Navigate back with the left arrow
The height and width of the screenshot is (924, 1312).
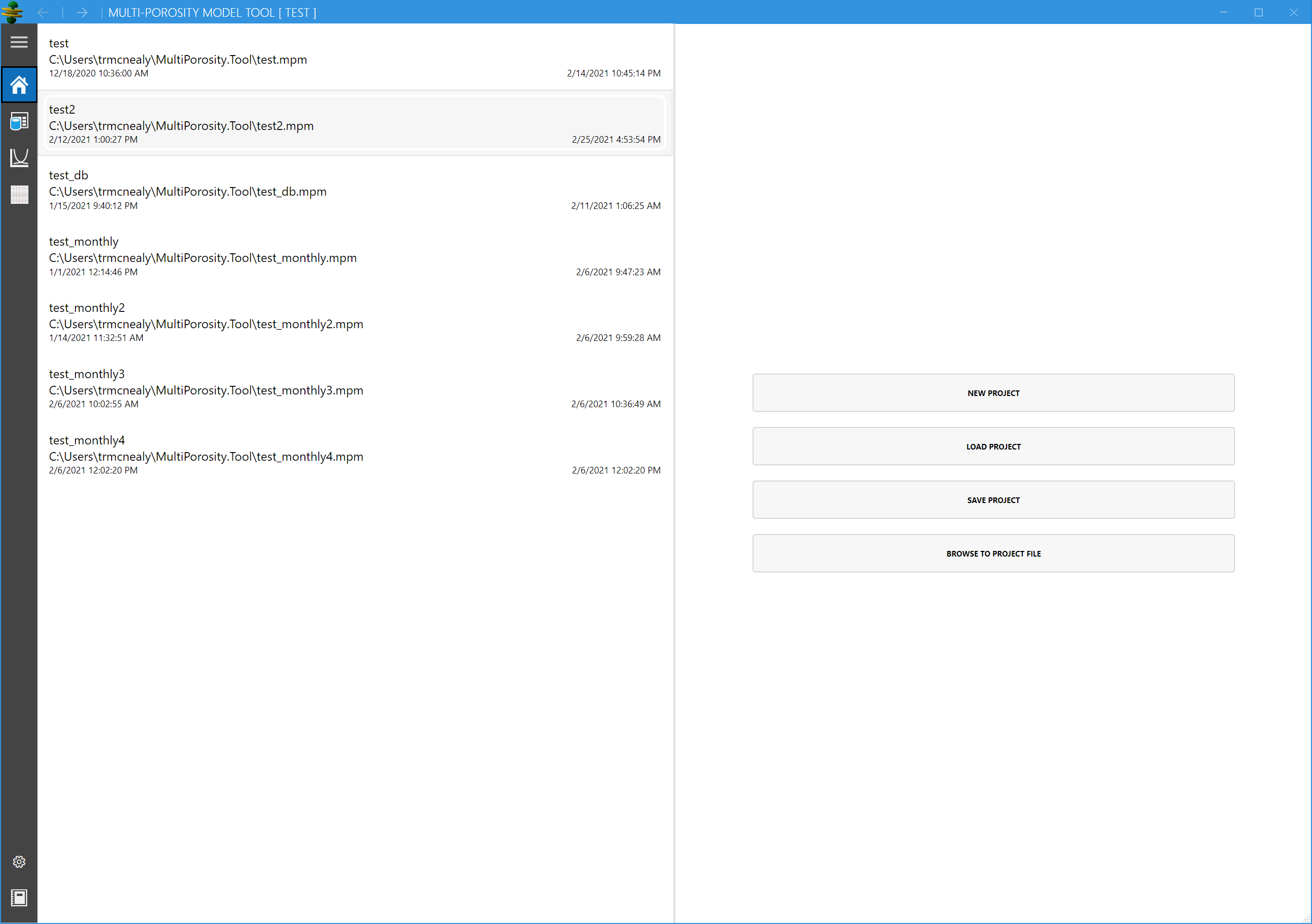[x=43, y=13]
